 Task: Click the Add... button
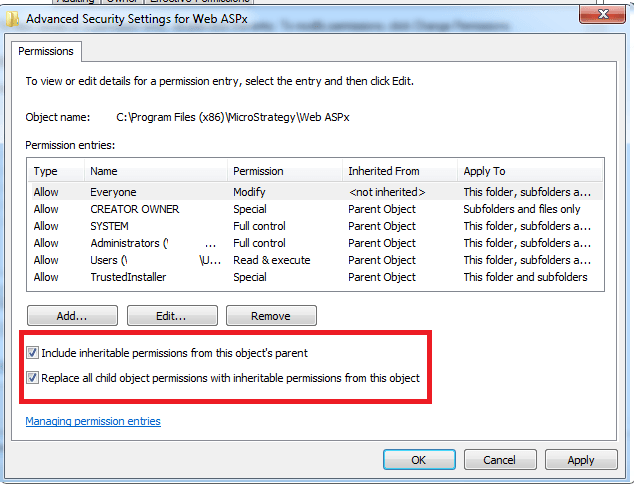72,316
